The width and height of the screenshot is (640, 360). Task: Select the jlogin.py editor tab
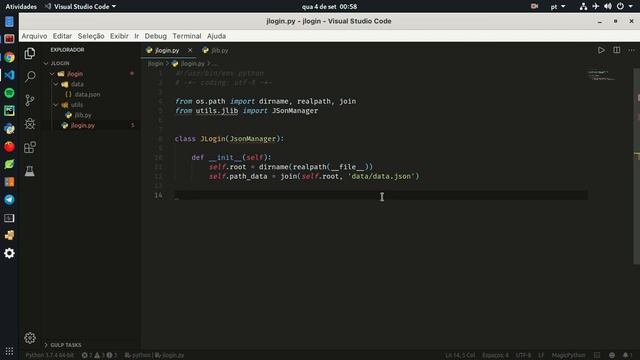(x=169, y=50)
